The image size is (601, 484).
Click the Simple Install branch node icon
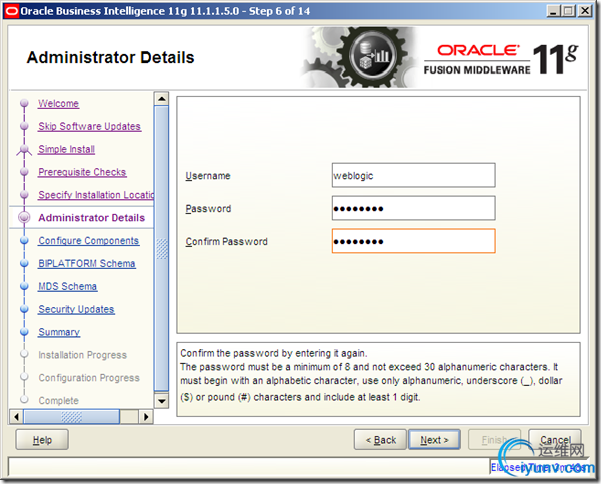24,150
